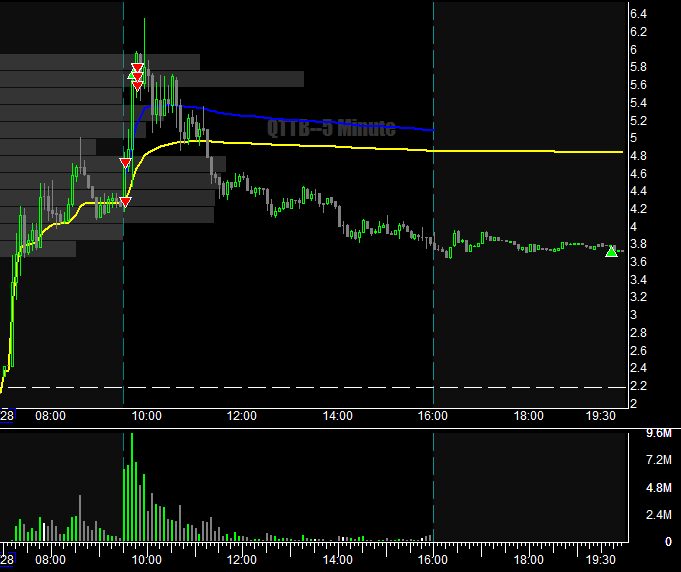Click the boxed date 28 under volume panel
Image resolution: width=681 pixels, height=572 pixels.
pyautogui.click(x=7, y=559)
